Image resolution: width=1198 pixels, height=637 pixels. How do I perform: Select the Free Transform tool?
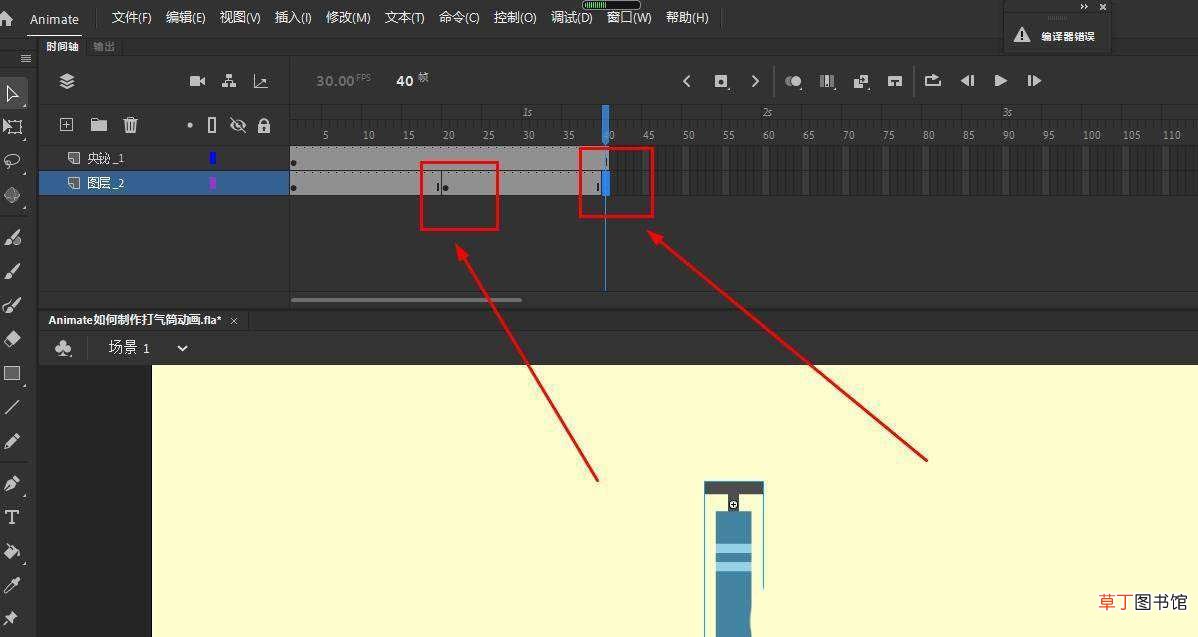click(13, 127)
